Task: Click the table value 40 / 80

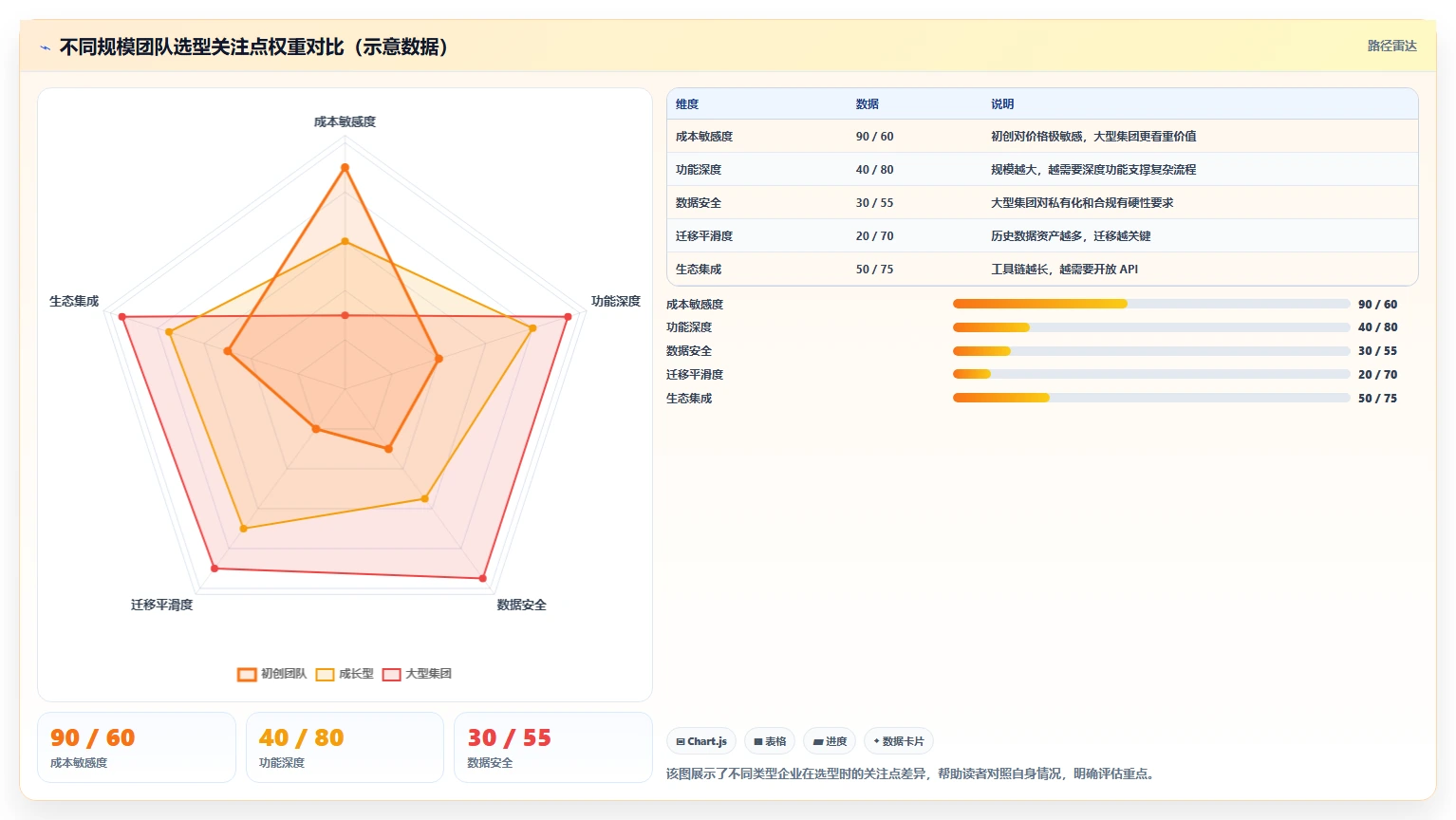Action: coord(874,170)
